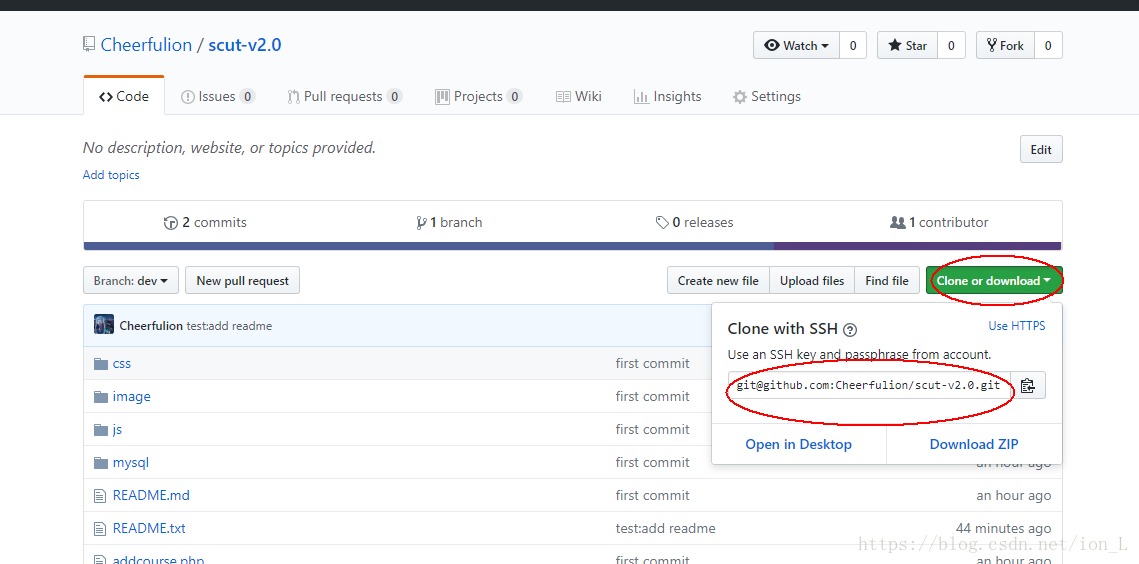
Task: View the 2 commits link
Action: click(206, 222)
